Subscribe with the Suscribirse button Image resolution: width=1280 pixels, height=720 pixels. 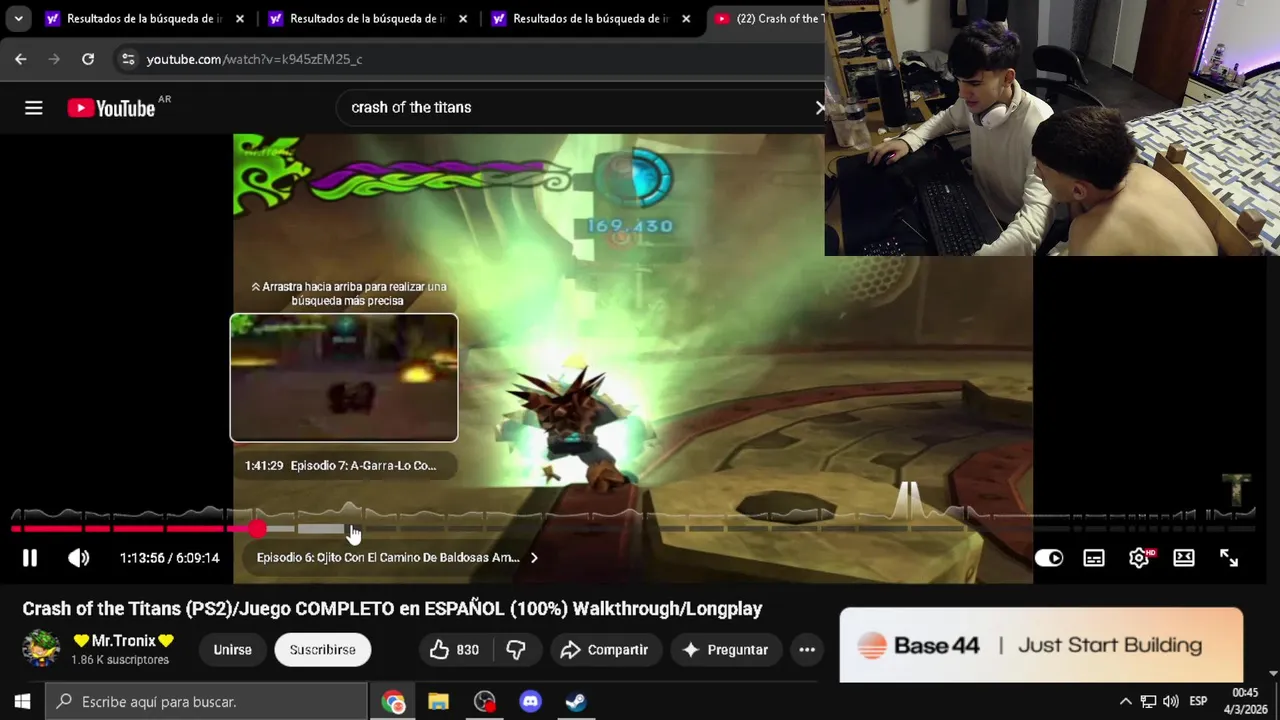tap(322, 650)
